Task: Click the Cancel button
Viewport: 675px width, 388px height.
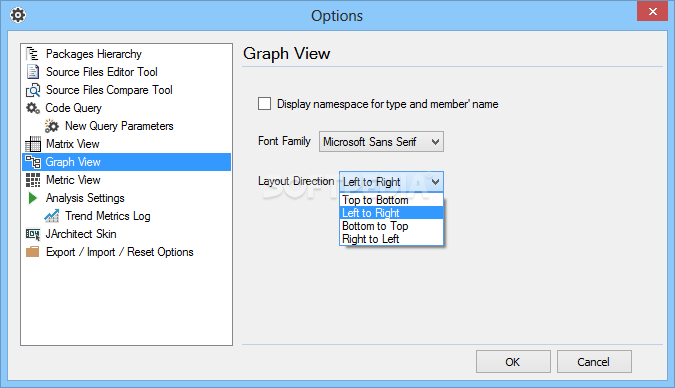Action: [594, 362]
